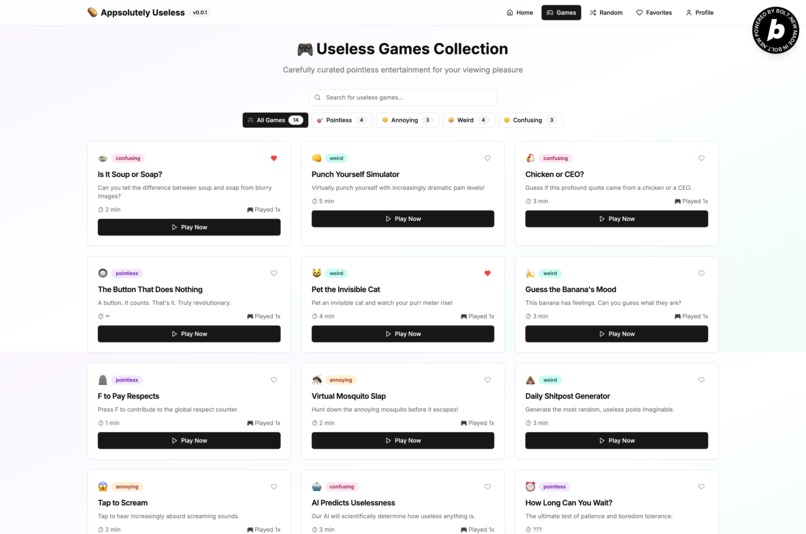
Task: Filter games by Annoying
Action: tap(408, 120)
